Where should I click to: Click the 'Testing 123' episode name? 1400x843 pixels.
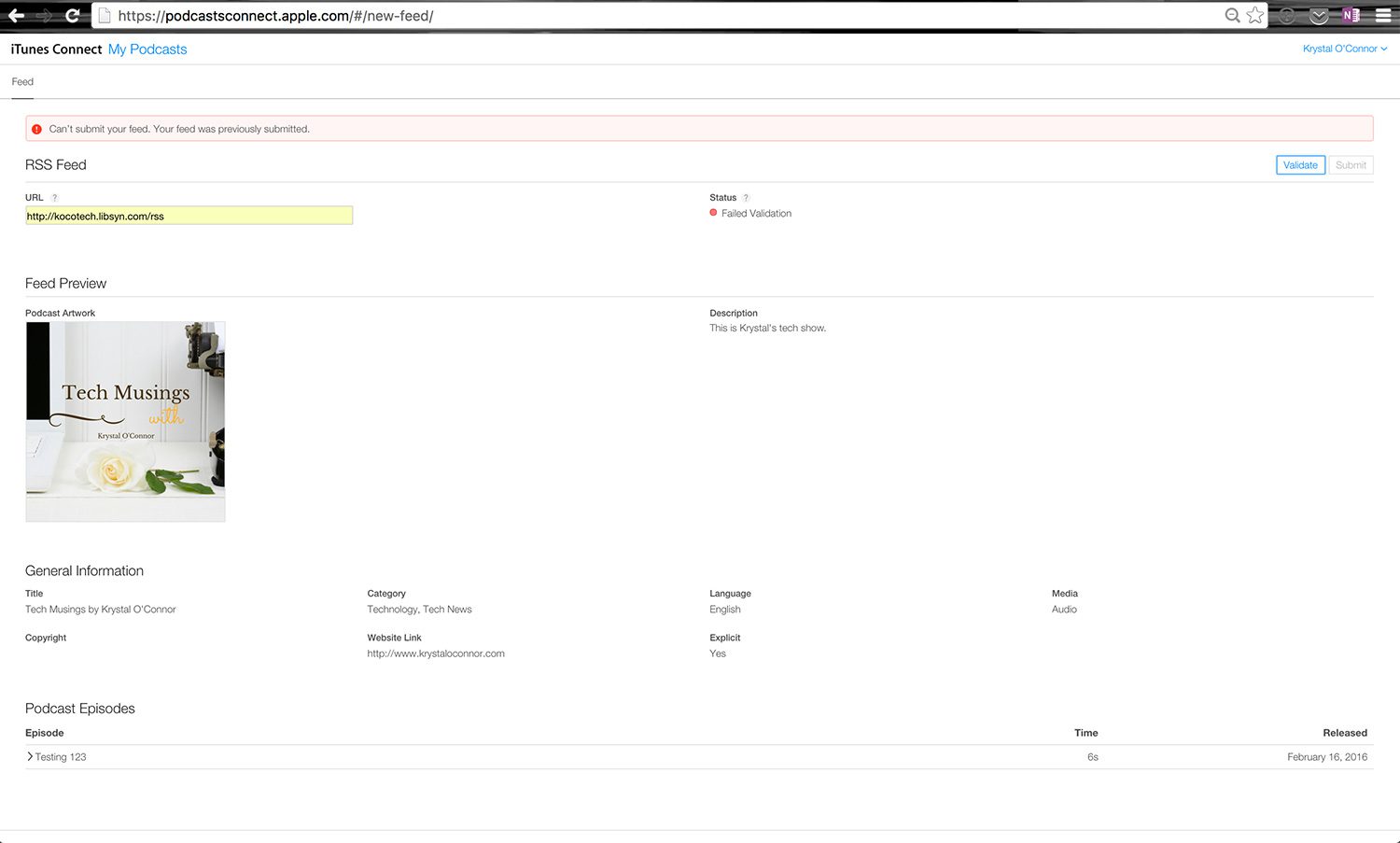click(61, 757)
